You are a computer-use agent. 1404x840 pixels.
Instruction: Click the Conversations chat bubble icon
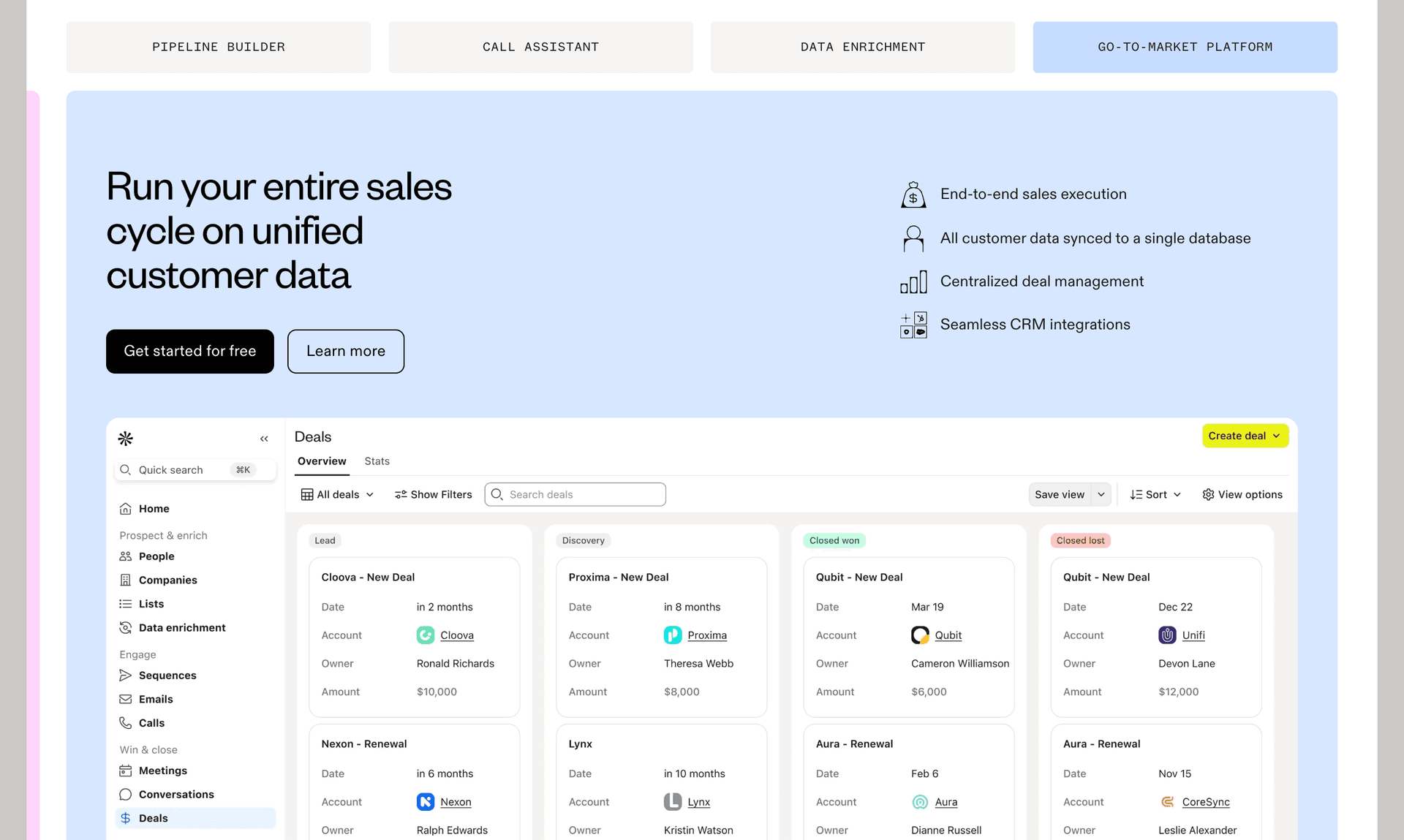coord(126,795)
